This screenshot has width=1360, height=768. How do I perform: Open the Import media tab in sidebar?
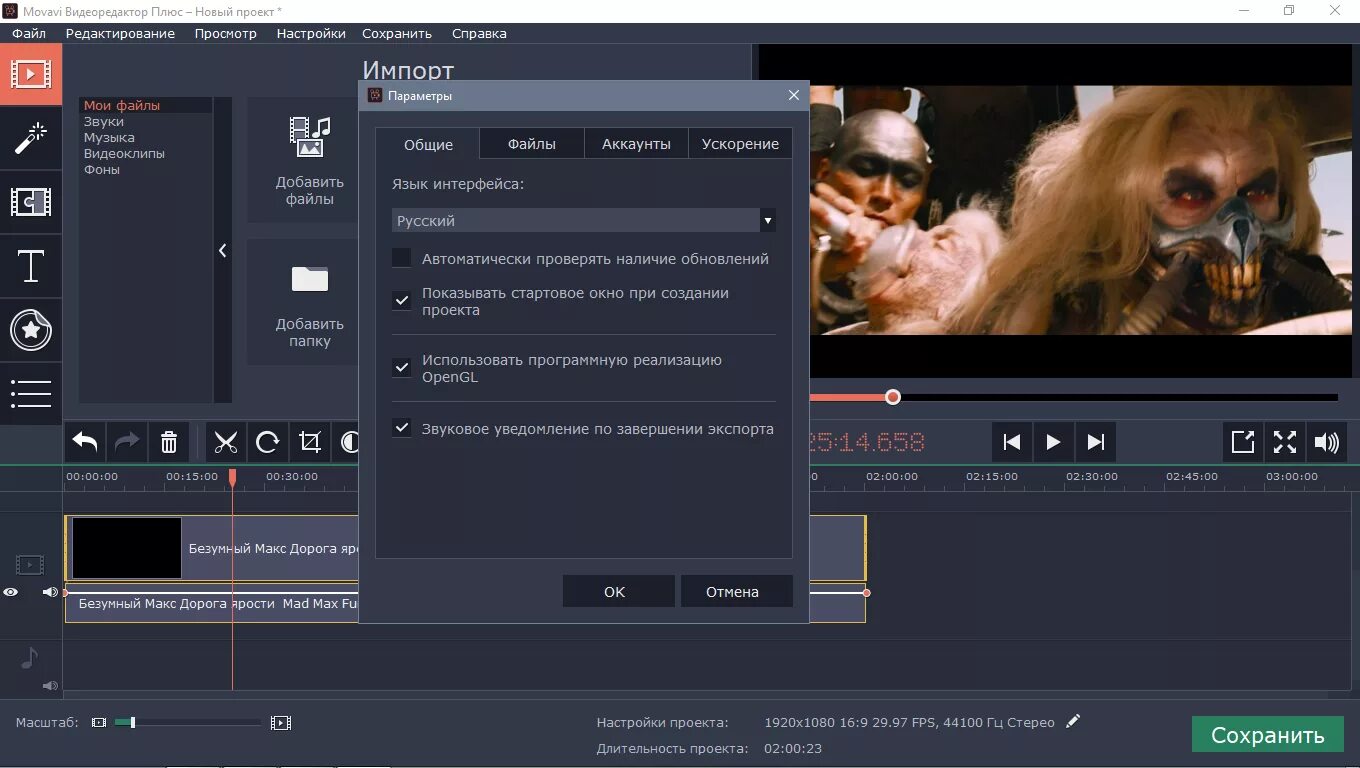[x=31, y=74]
